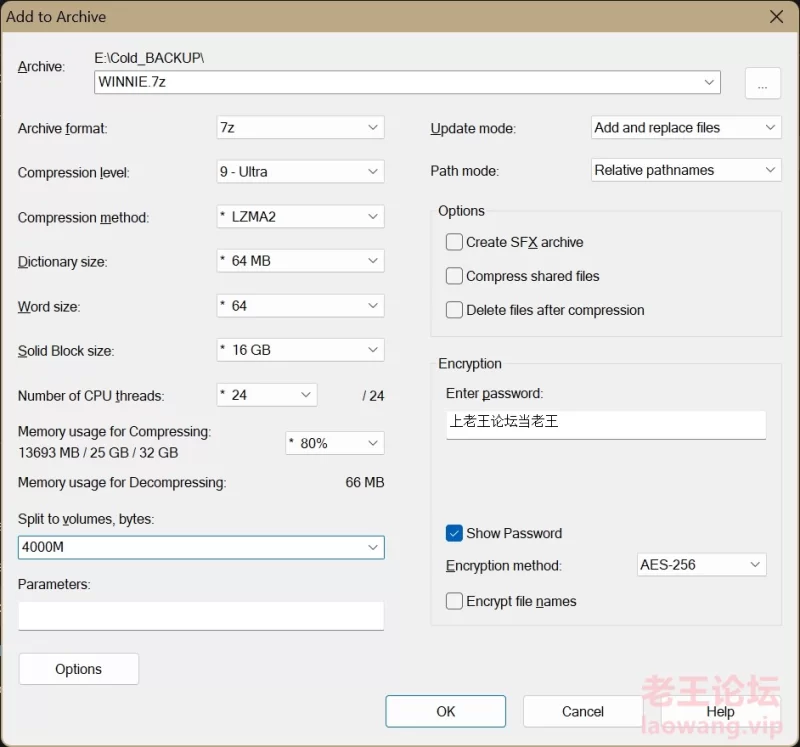
Task: Confirm archive creation with OK
Action: tap(445, 711)
